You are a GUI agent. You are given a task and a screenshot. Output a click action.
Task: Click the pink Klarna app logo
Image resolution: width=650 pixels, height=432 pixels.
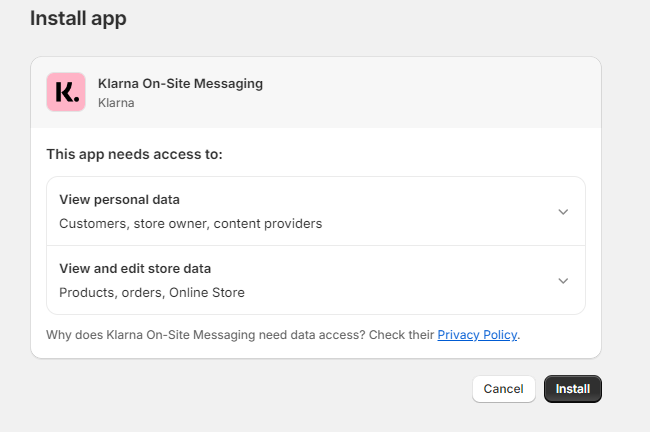pos(66,92)
